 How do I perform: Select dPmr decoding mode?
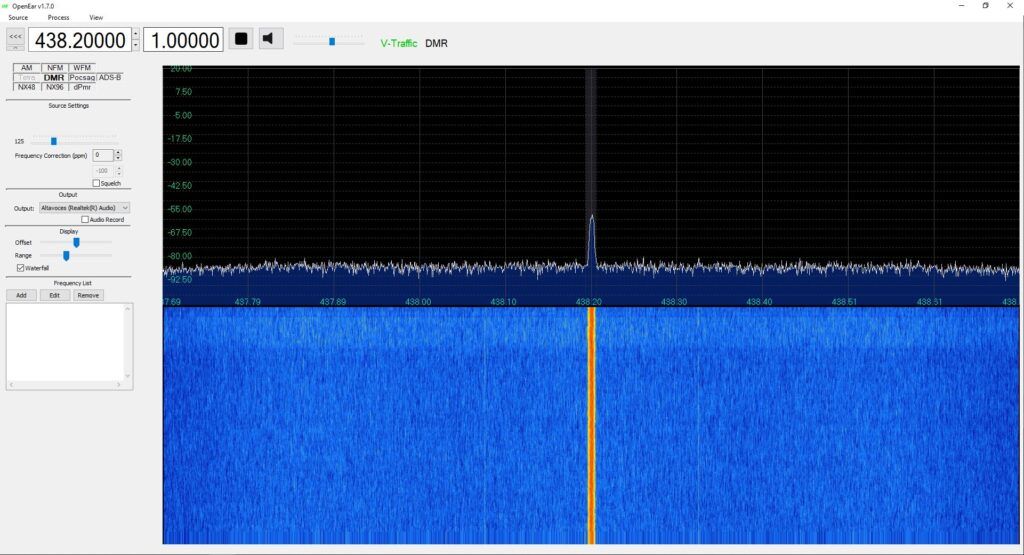pyautogui.click(x=82, y=87)
